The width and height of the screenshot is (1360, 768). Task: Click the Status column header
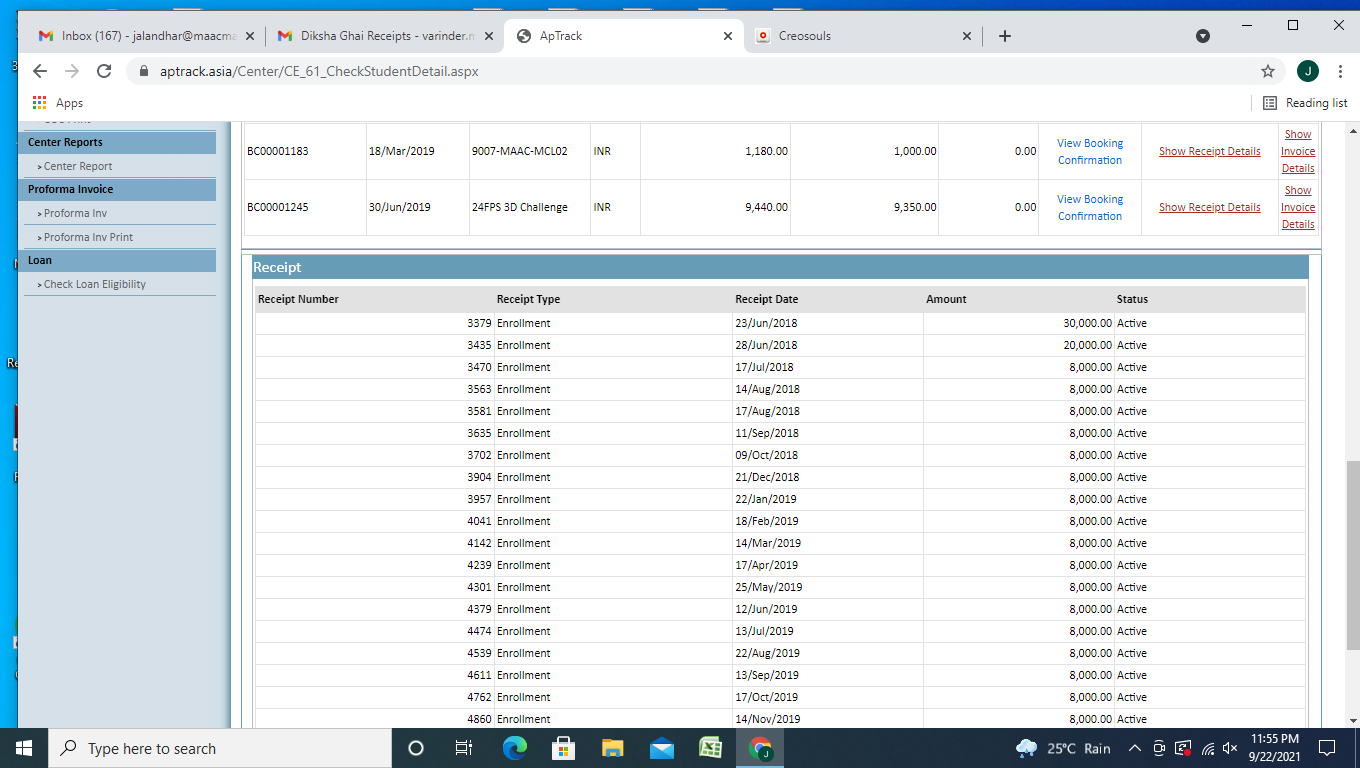1132,299
